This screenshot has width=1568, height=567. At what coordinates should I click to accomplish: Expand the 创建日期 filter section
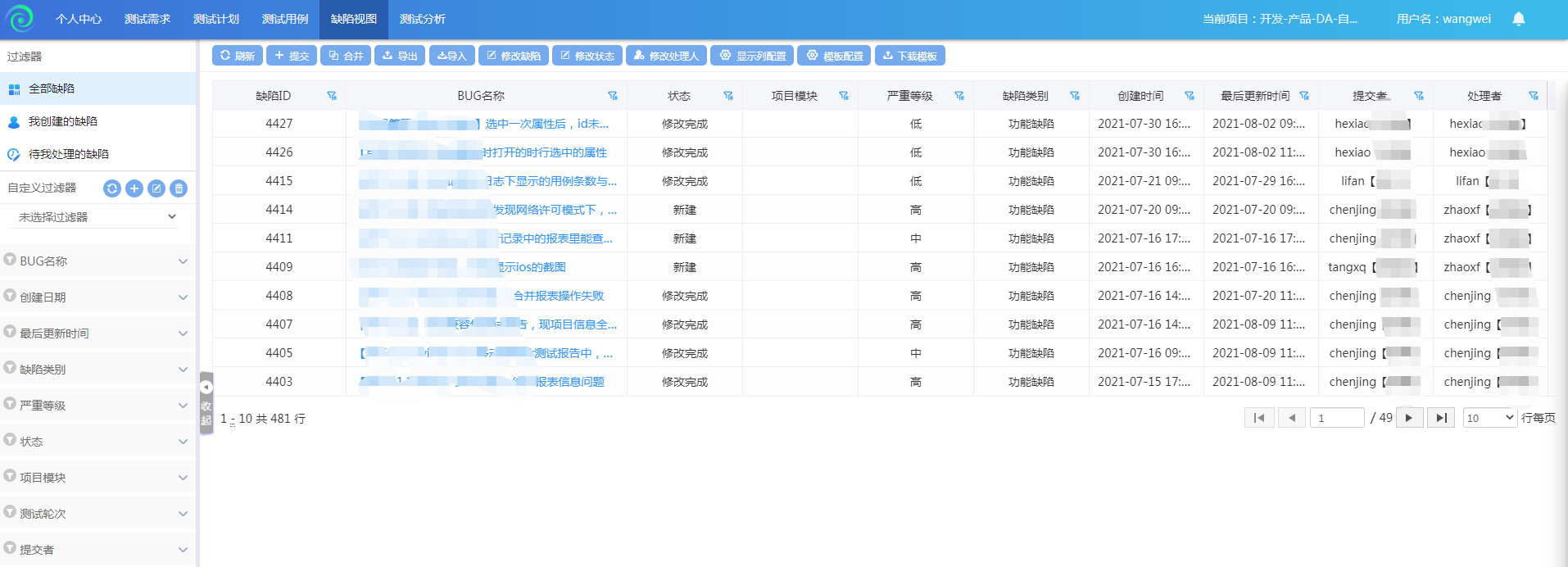tap(97, 297)
